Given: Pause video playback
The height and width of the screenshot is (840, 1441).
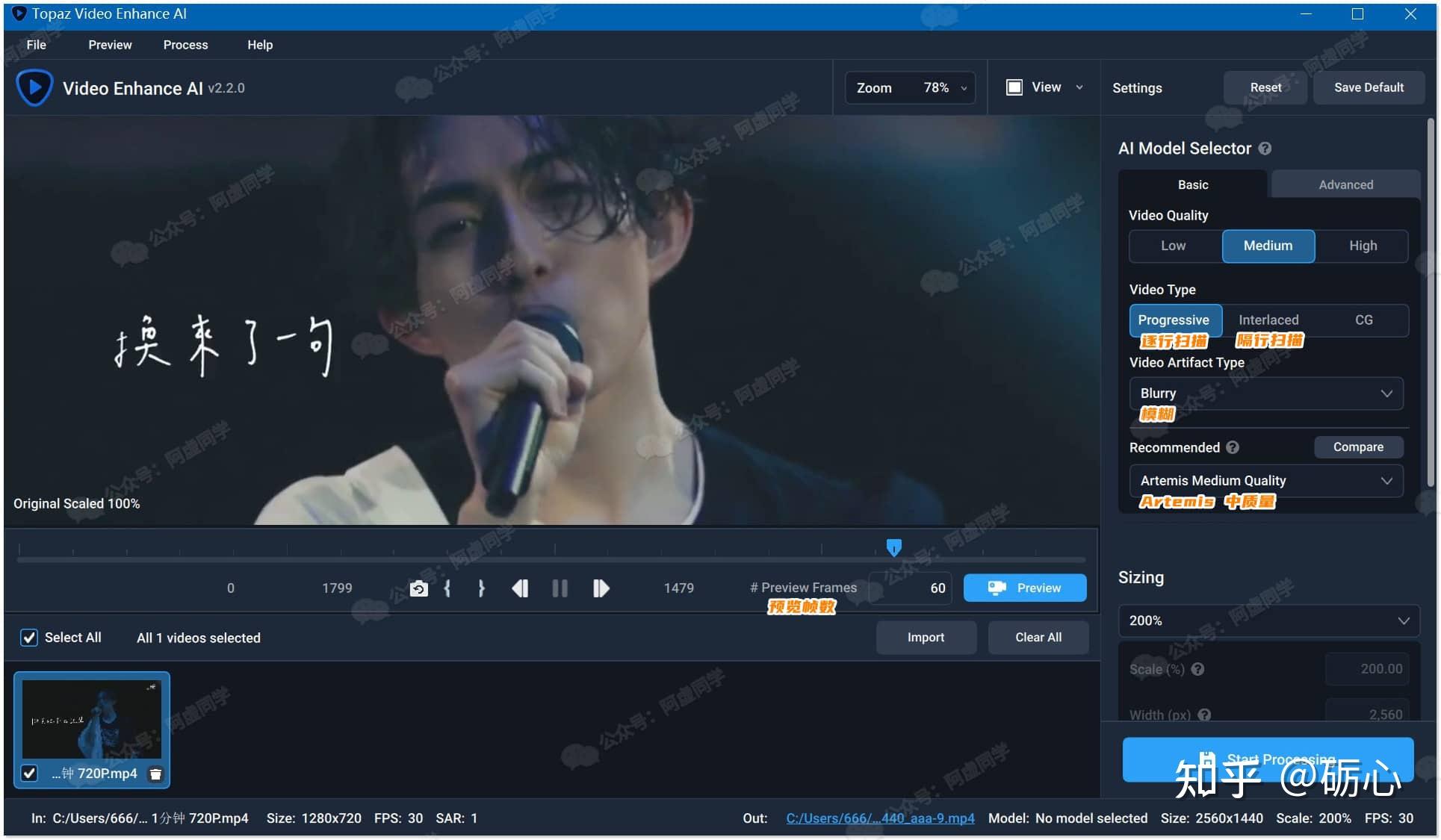Looking at the screenshot, I should coord(560,588).
